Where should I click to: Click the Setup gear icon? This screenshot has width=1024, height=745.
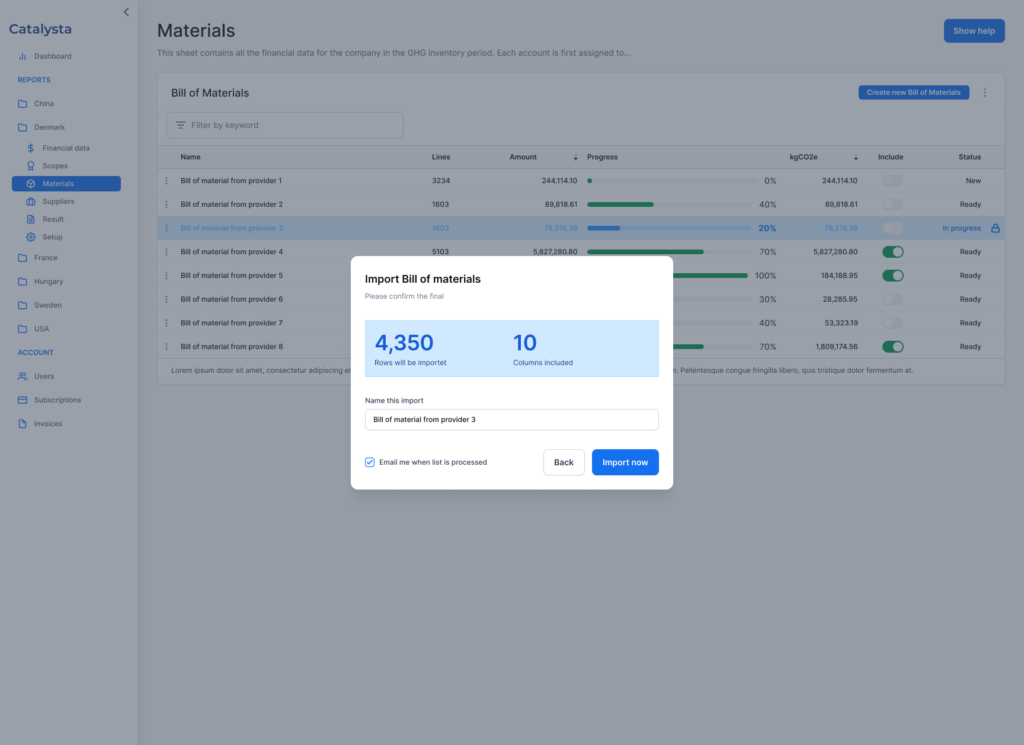pos(31,237)
